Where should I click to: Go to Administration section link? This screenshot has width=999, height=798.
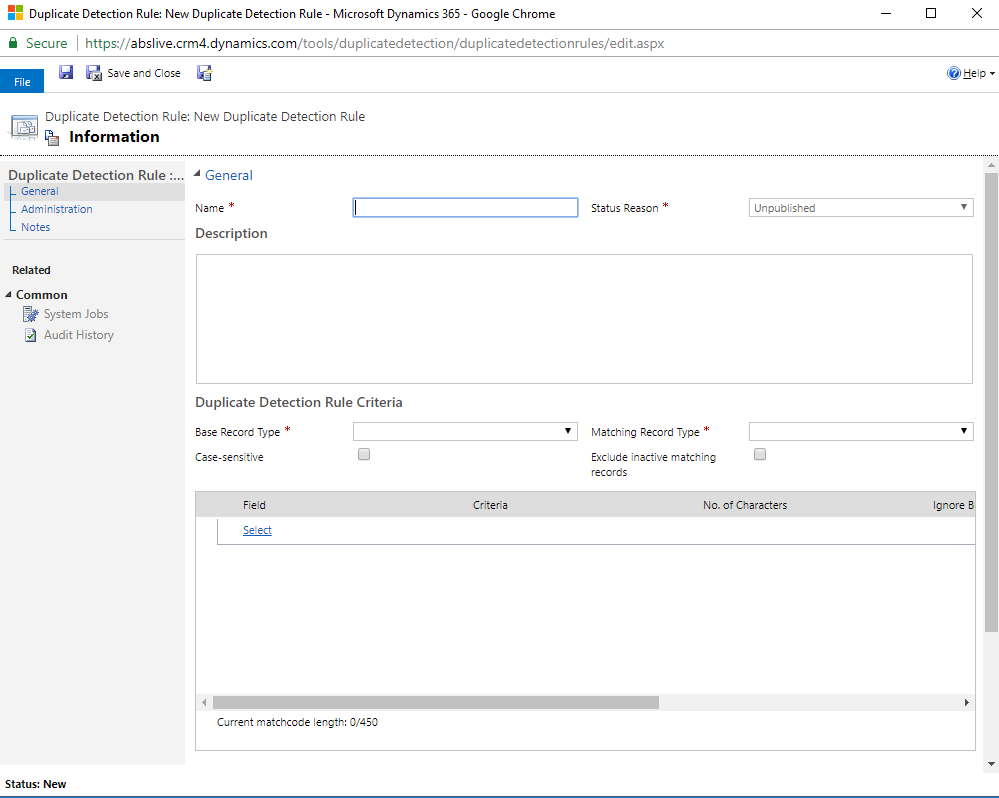pyautogui.click(x=57, y=209)
